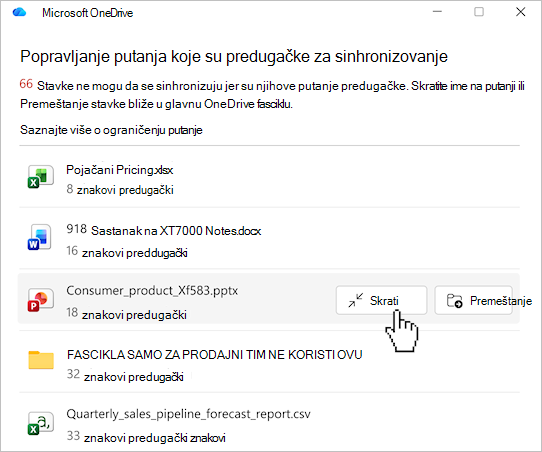Click the 33 znakovi predugački znakovi label
The height and width of the screenshot is (452, 542).
click(146, 437)
